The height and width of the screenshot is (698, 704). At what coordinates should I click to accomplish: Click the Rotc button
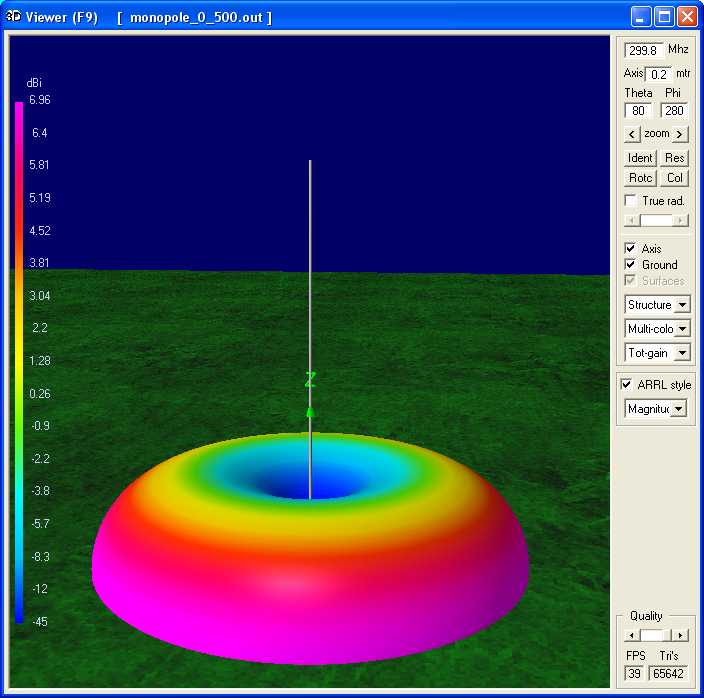point(640,178)
